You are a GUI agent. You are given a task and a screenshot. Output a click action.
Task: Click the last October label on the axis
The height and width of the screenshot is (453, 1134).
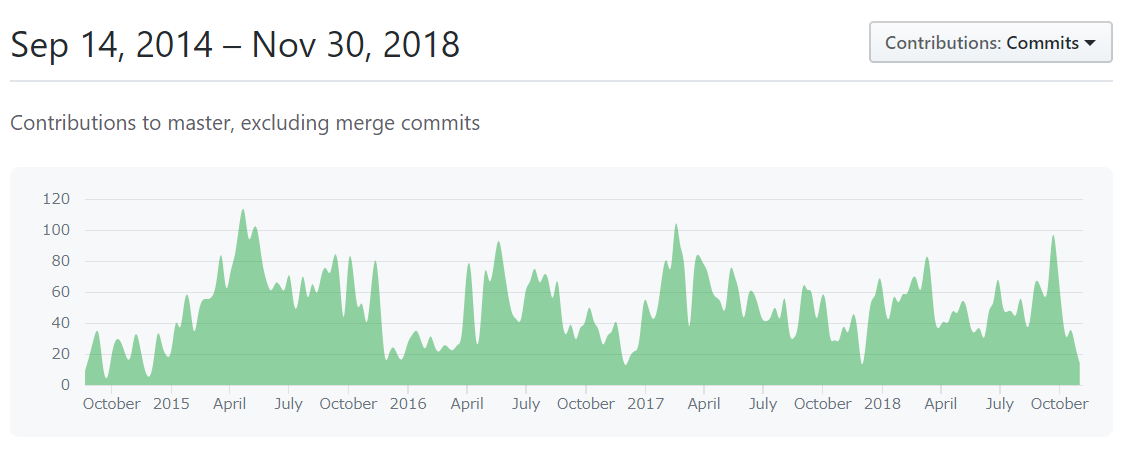[1060, 404]
